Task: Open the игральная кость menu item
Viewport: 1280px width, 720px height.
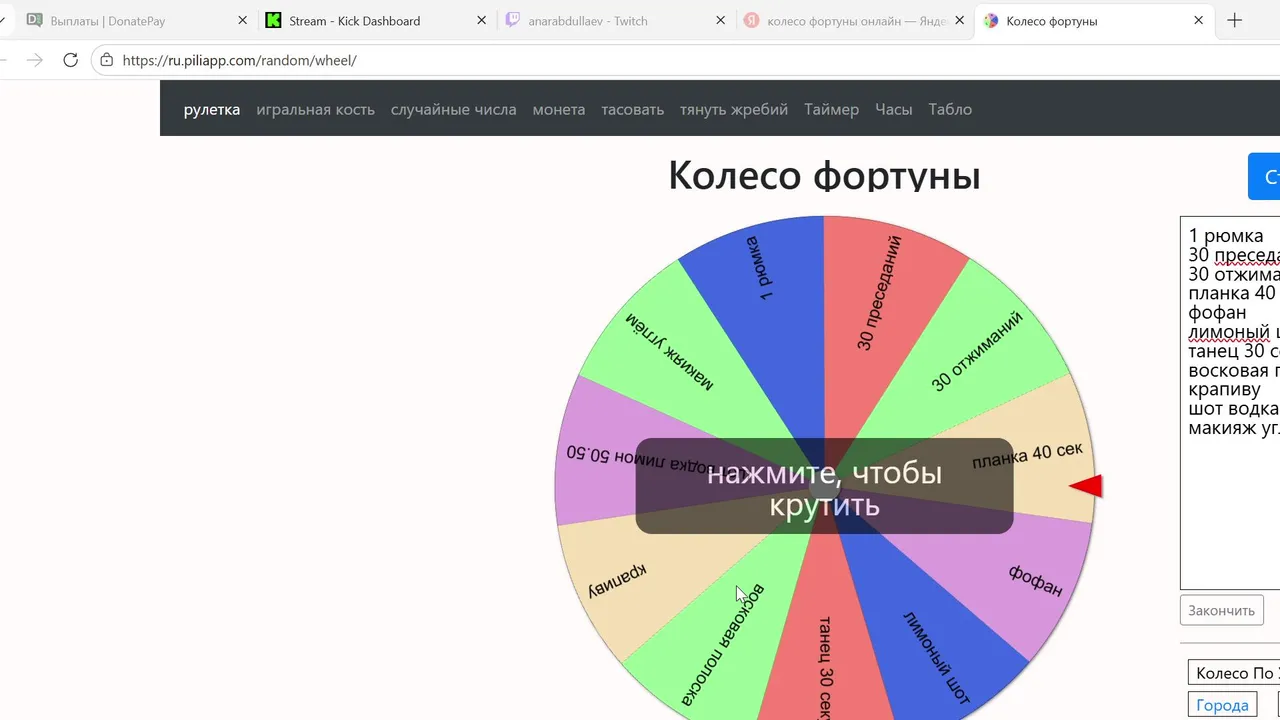Action: pyautogui.click(x=315, y=109)
